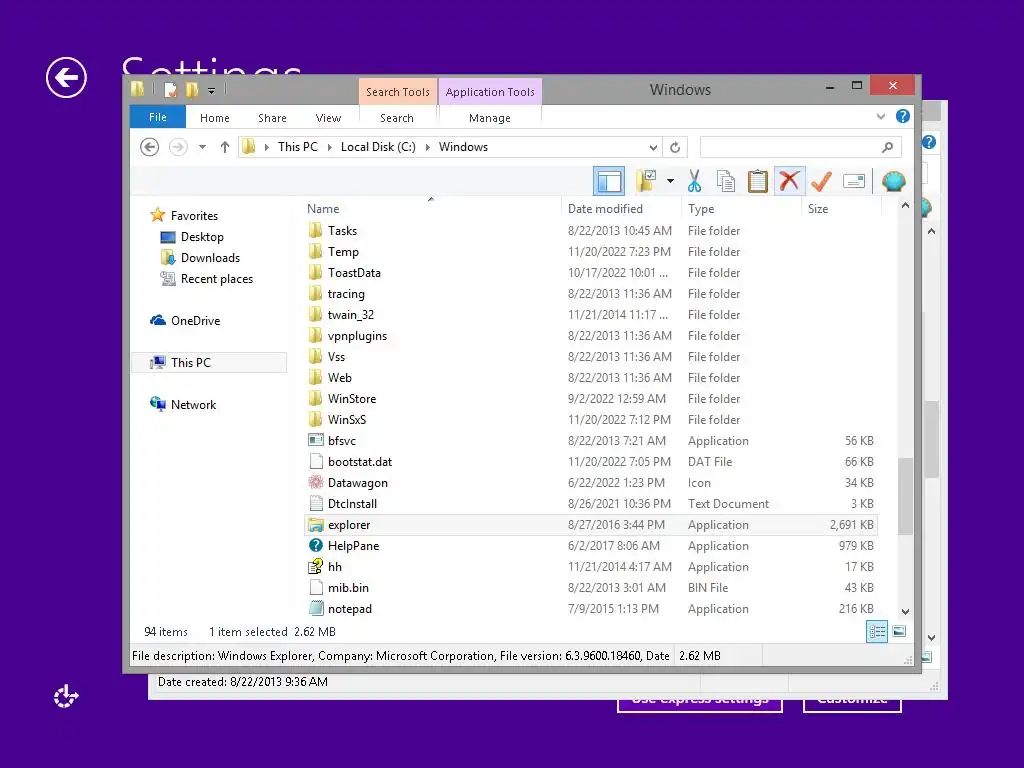
Task: Click the blue Help question mark icon
Action: point(903,116)
